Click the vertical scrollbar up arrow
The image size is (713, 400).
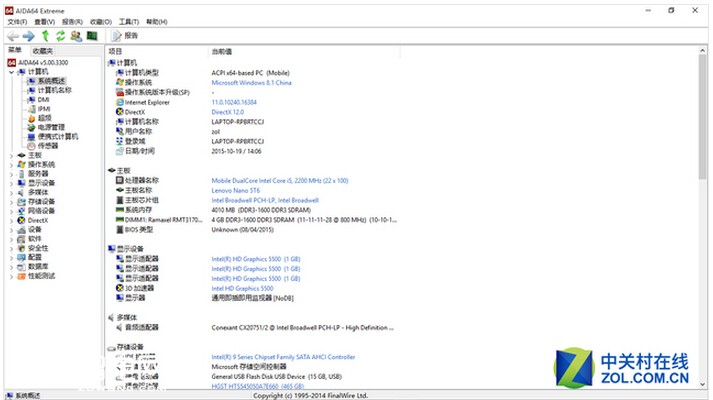[703, 51]
